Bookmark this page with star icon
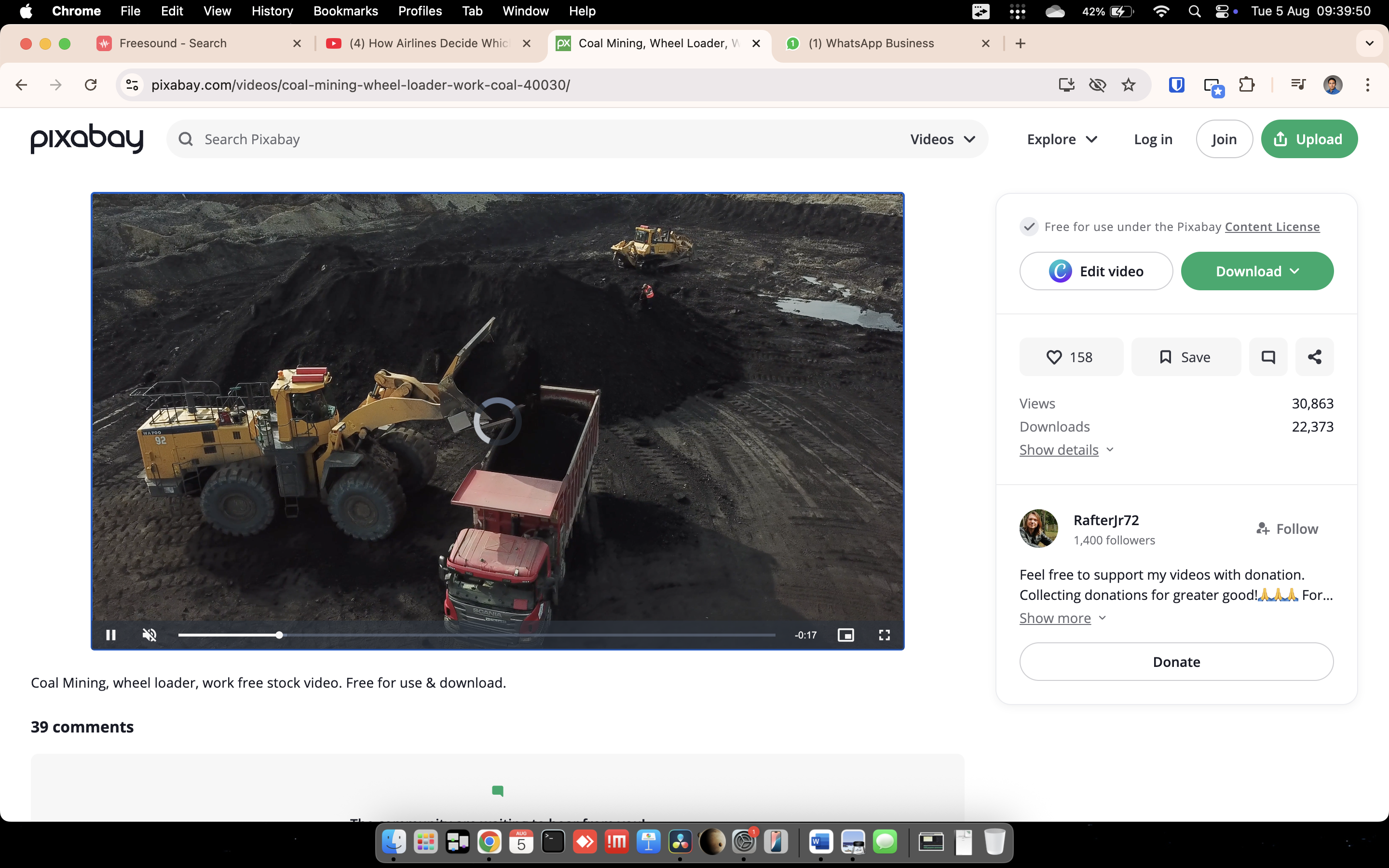 point(1128,85)
